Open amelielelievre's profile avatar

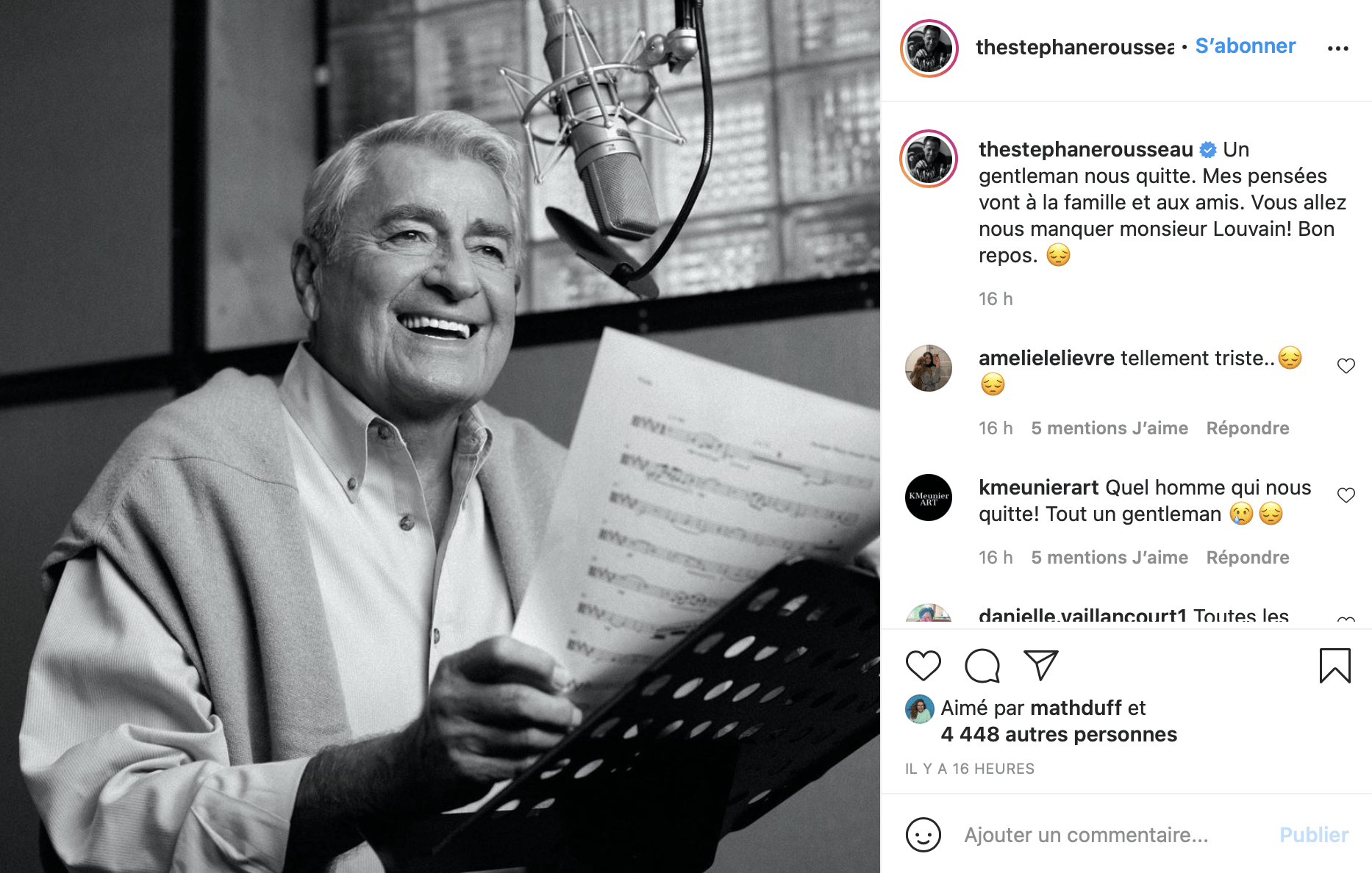pyautogui.click(x=928, y=368)
